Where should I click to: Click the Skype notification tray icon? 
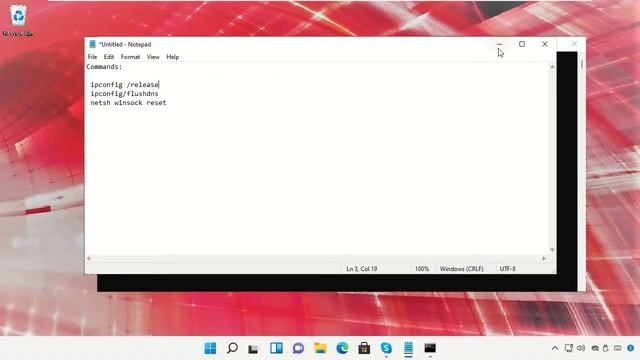point(631,348)
